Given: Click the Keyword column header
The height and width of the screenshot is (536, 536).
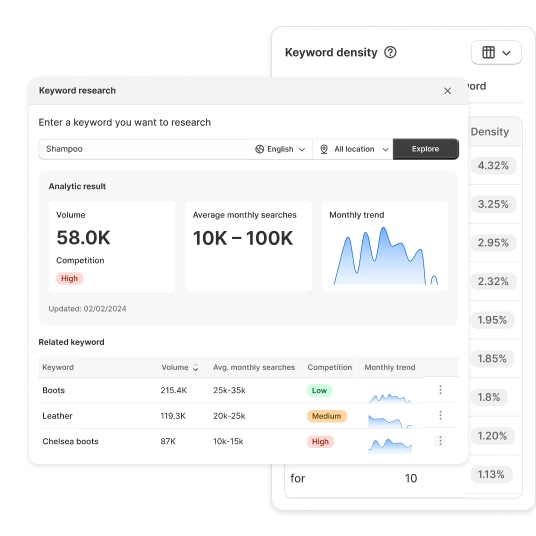Looking at the screenshot, I should pyautogui.click(x=58, y=367).
